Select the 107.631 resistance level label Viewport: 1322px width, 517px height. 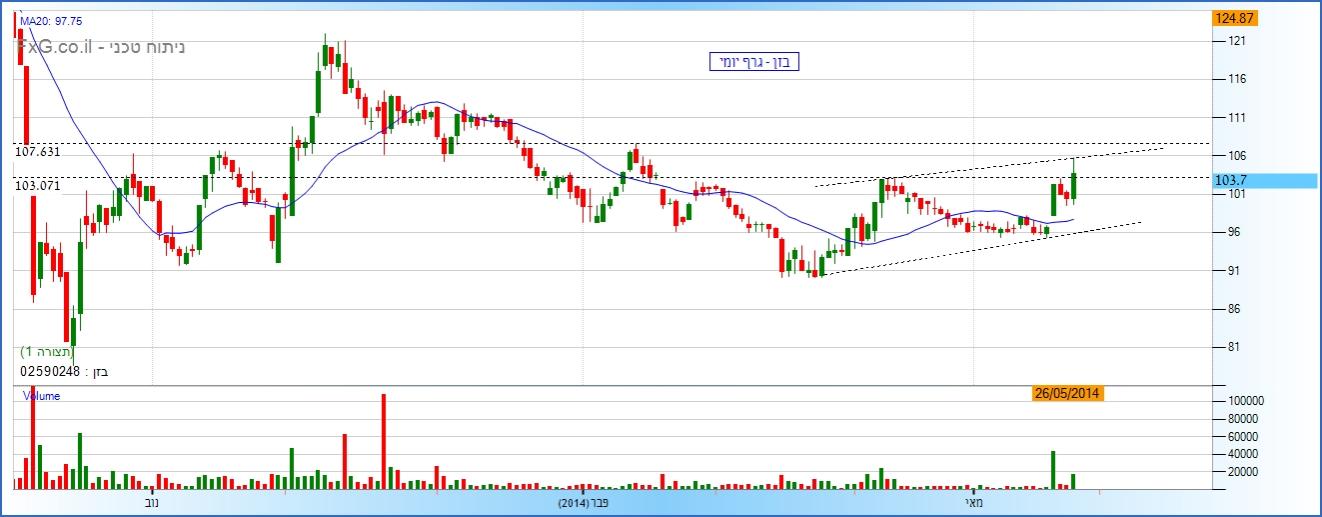pyautogui.click(x=39, y=151)
